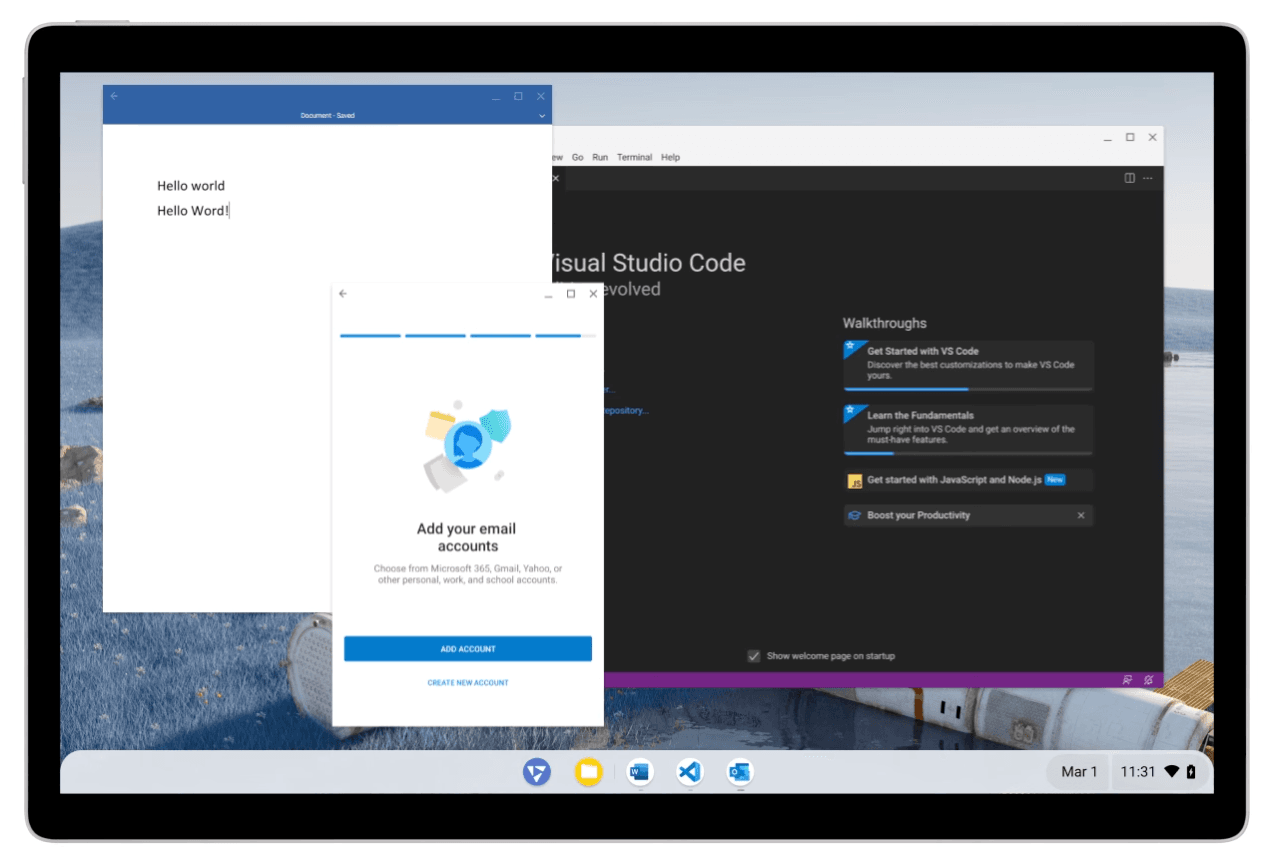Toggle 'Show welcome page on startup' checkbox
Screen dimensions: 1272x866
click(754, 656)
